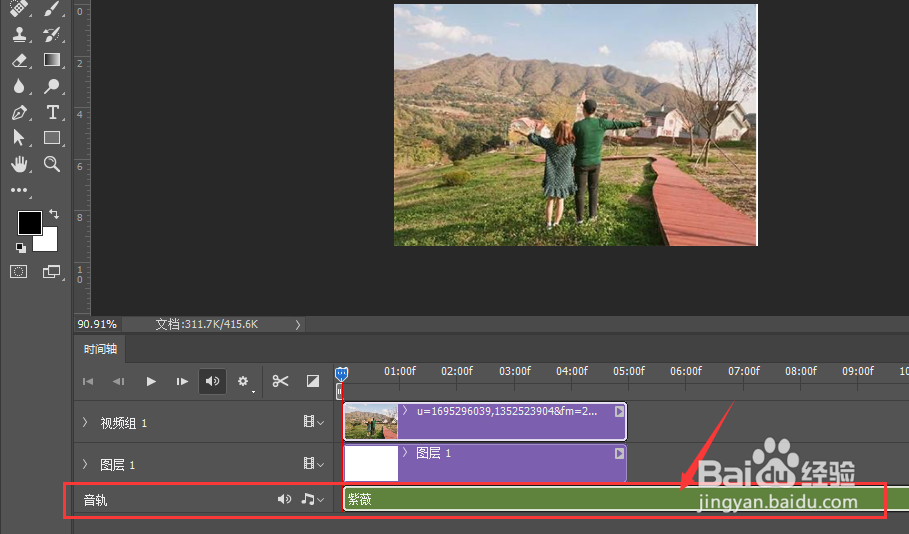Select the Healing Brush tool

[19, 8]
